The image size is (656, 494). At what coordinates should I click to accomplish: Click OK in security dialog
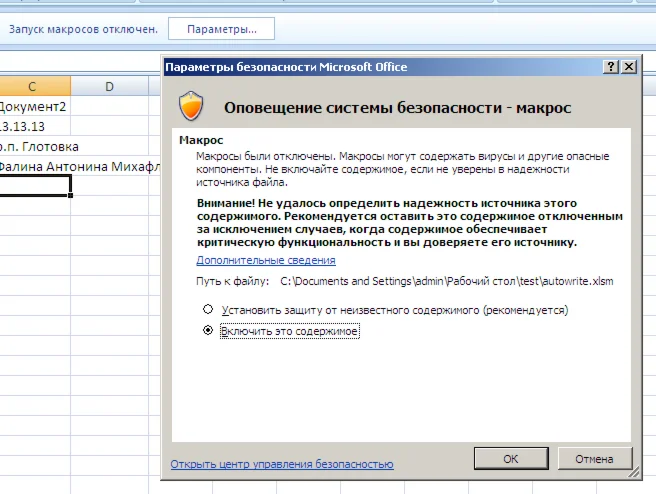(x=511, y=458)
